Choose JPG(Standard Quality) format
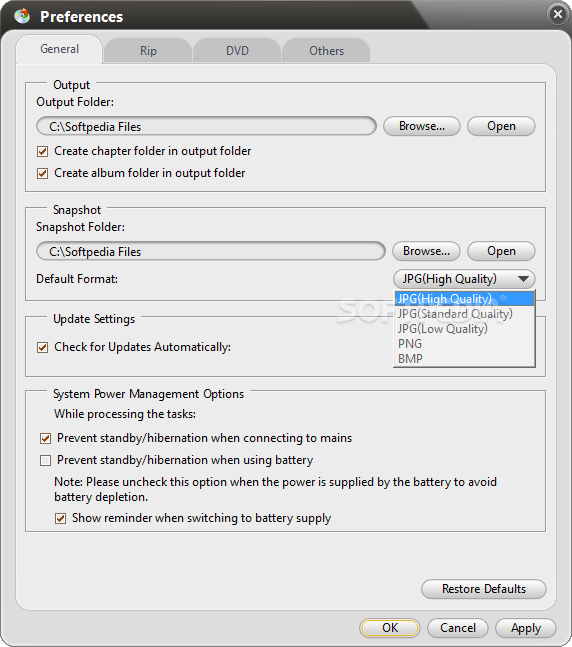Viewport: 572px width, 647px height. [464, 314]
